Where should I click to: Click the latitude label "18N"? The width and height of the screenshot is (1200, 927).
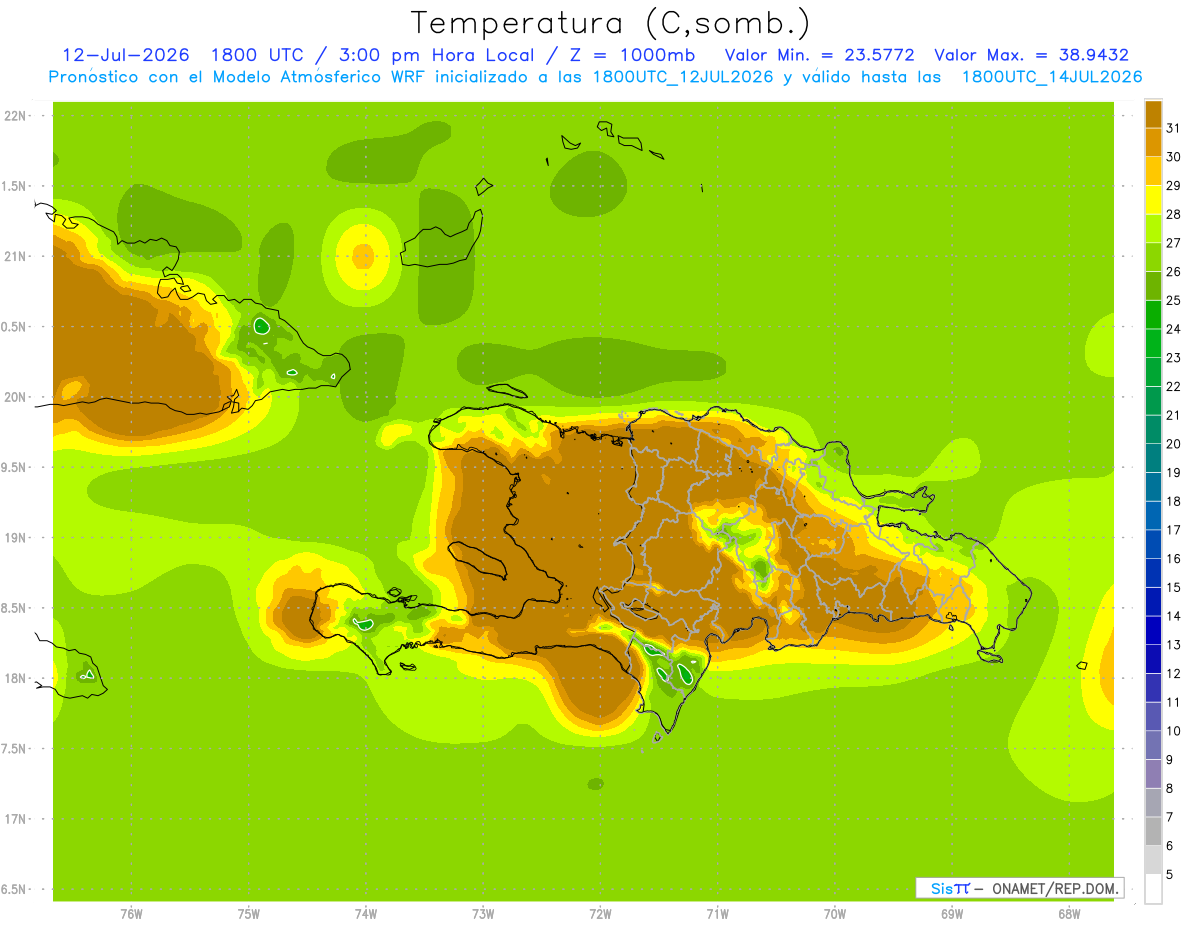pos(16,678)
